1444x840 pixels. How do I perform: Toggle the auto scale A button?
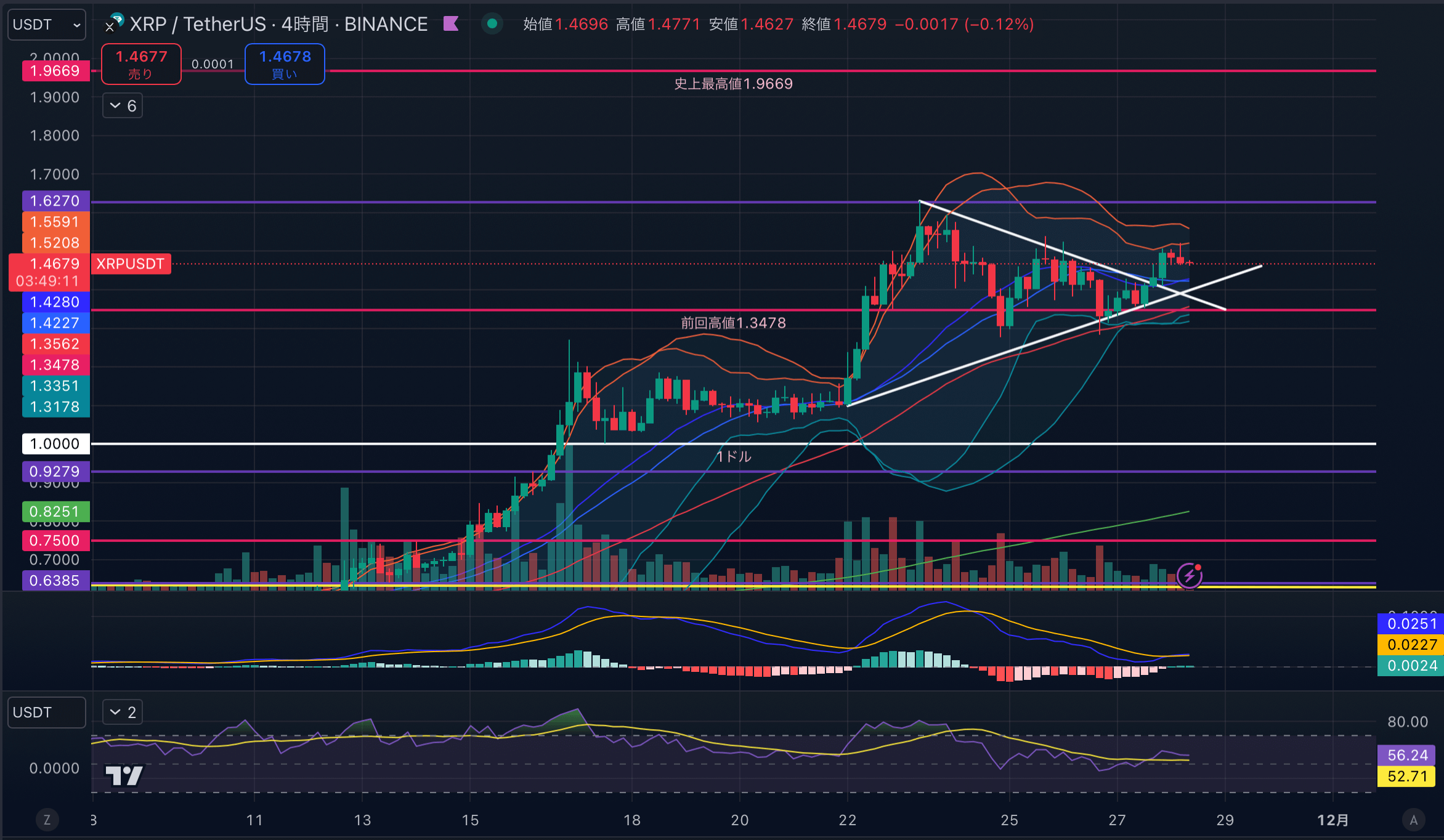(1414, 820)
